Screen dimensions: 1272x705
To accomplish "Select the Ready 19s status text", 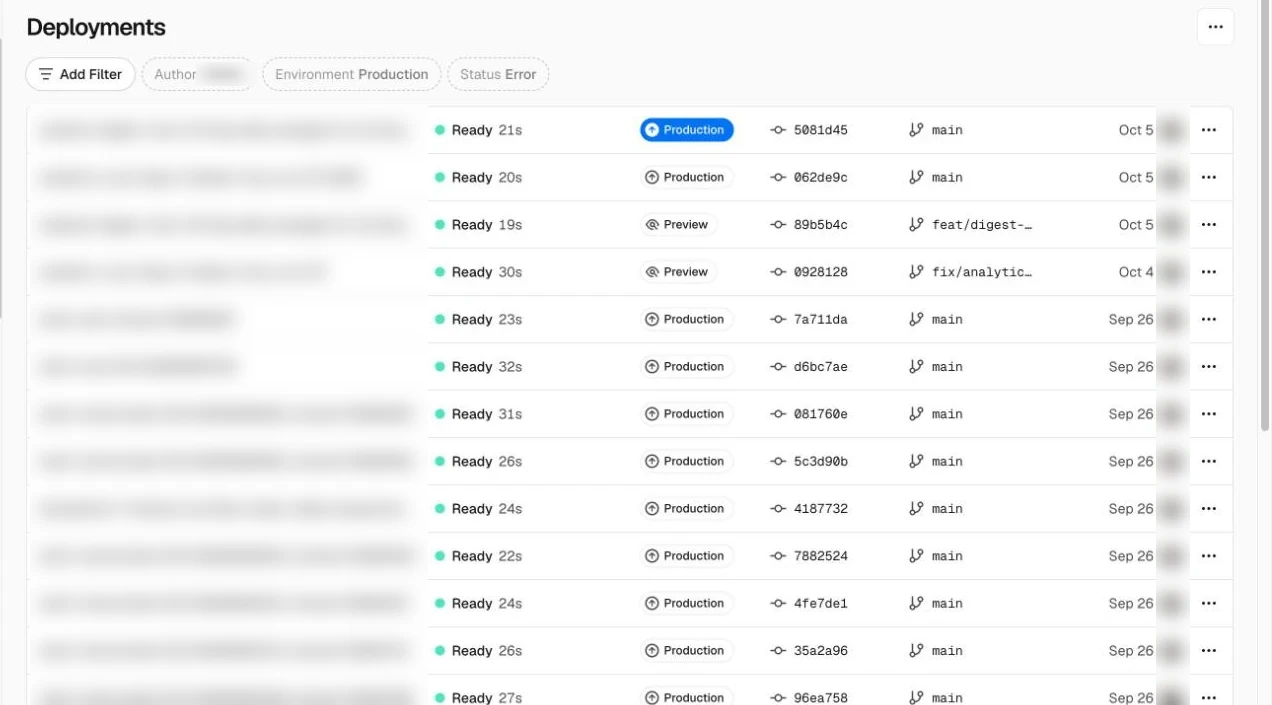I will tap(487, 225).
